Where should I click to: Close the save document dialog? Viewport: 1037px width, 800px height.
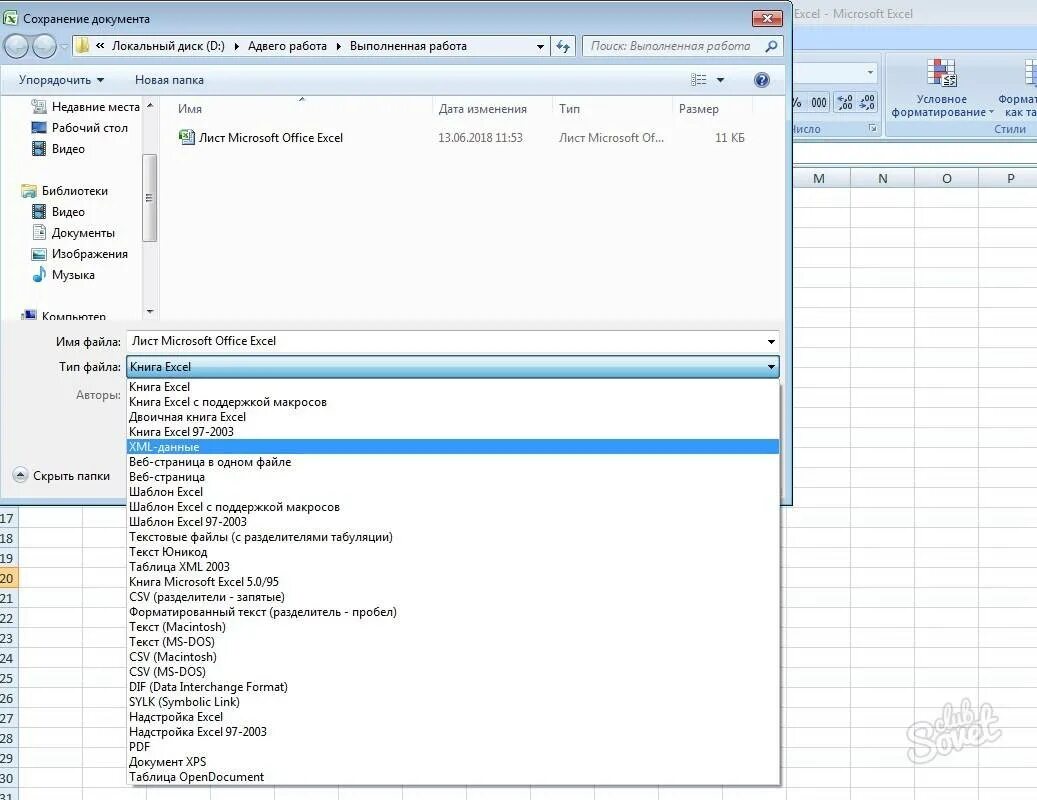(x=767, y=19)
